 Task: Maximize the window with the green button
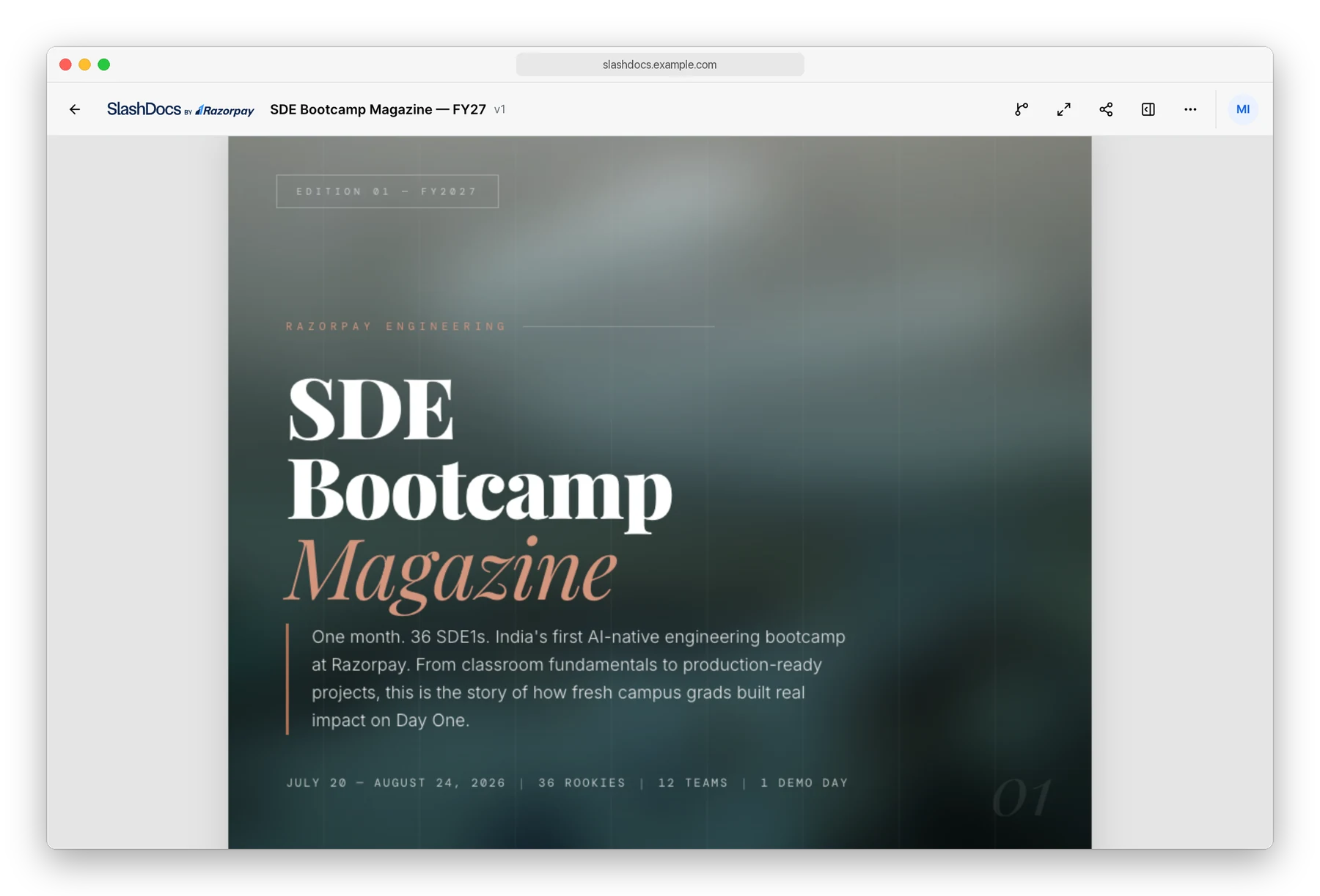(104, 65)
